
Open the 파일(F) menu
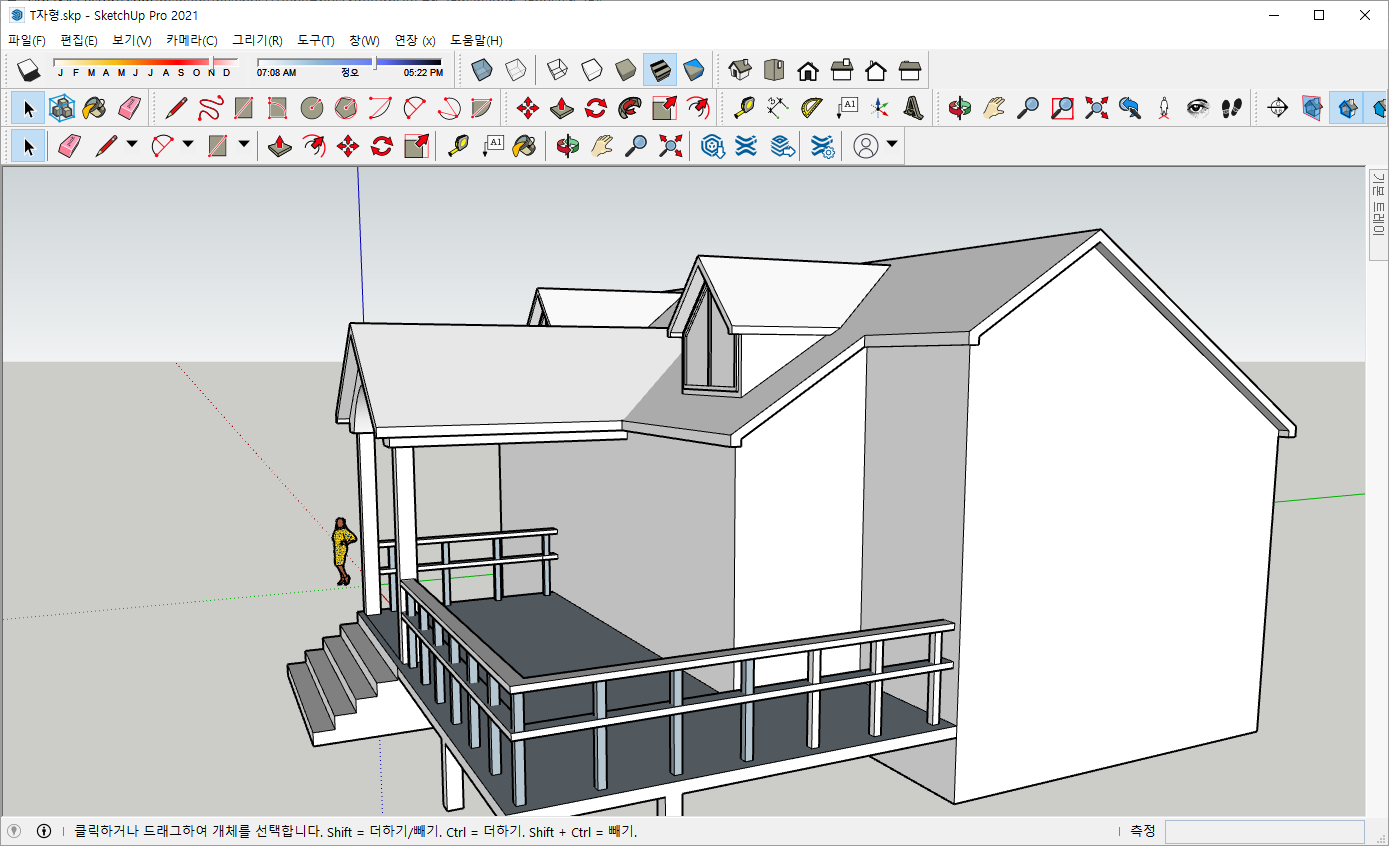point(26,40)
